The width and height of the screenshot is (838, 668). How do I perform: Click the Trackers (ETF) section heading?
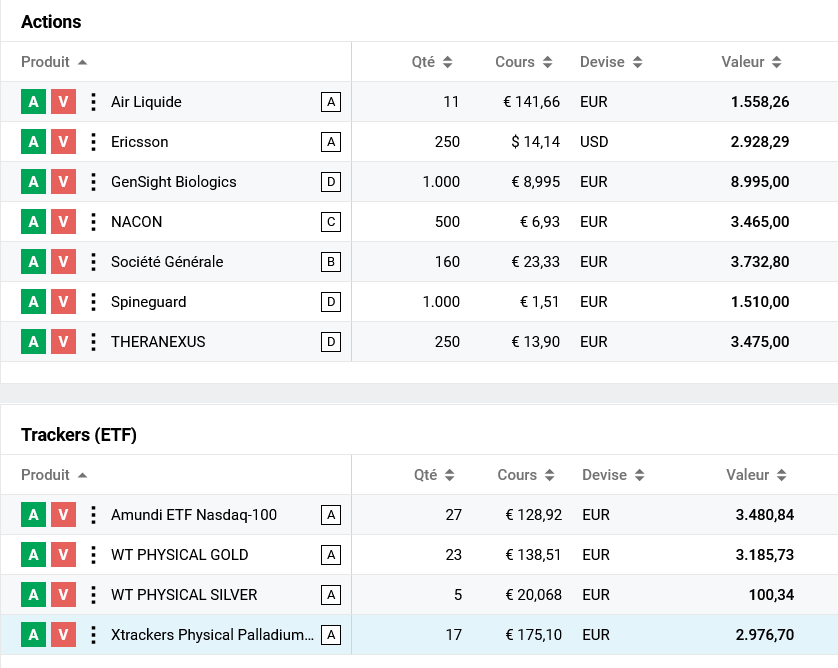click(79, 435)
